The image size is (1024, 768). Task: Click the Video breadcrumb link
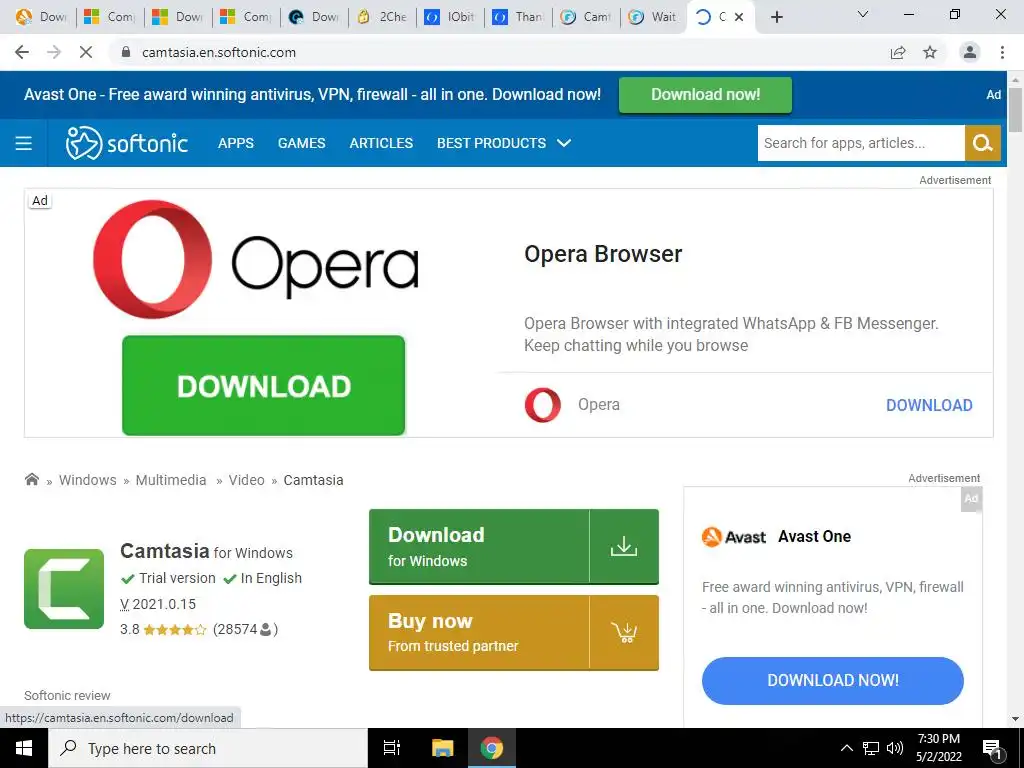click(246, 480)
